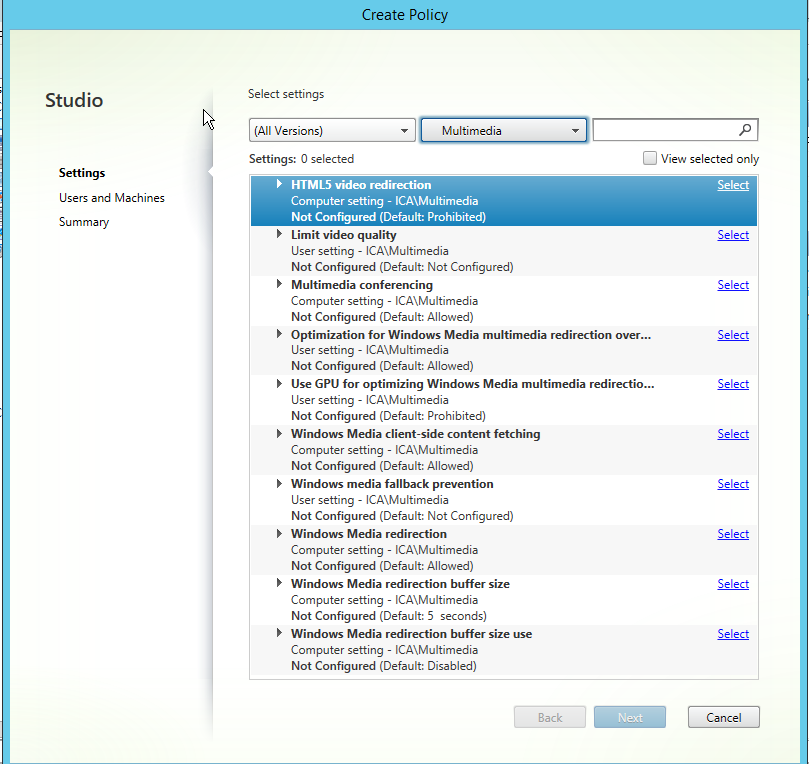Select link for Windows Media client-side fetching
The height and width of the screenshot is (764, 809).
tap(733, 434)
